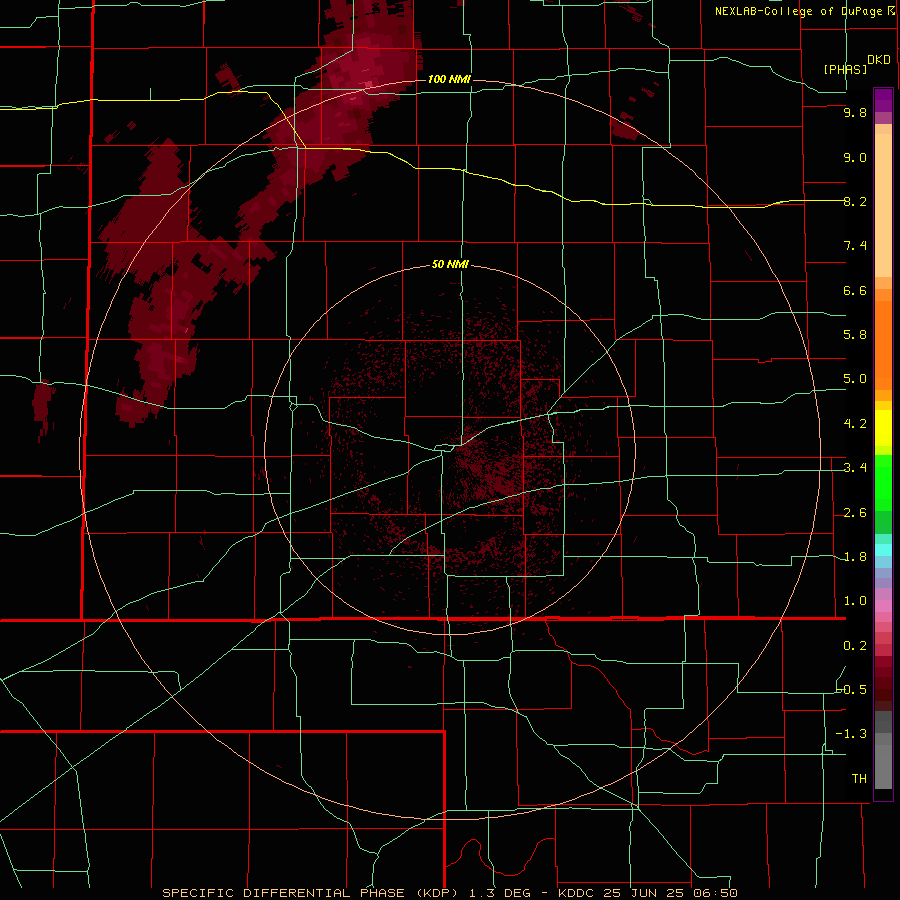This screenshot has width=900, height=900.
Task: Select the 1.8 color scale value
Action: coord(855,557)
